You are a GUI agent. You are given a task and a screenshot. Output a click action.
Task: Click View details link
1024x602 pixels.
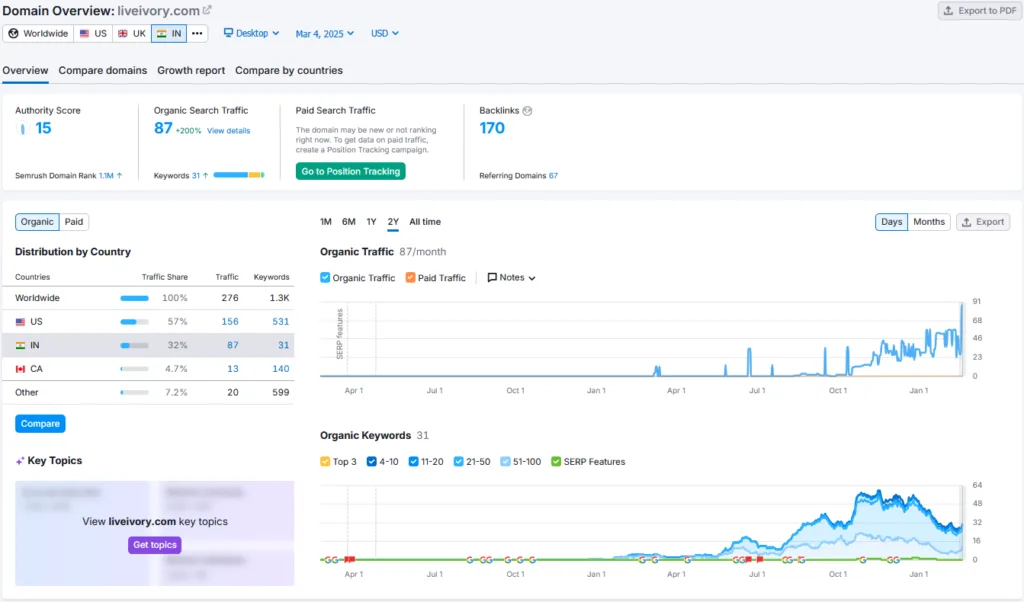tap(229, 131)
